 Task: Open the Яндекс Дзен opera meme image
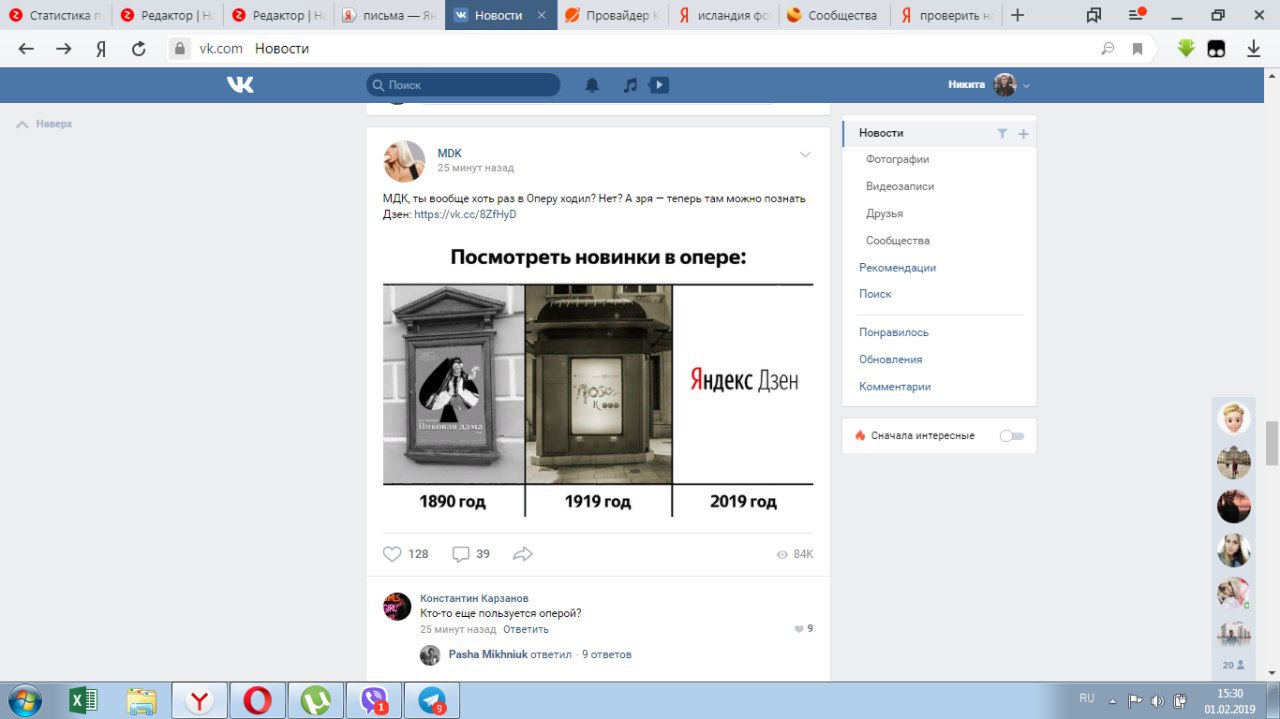pos(598,380)
